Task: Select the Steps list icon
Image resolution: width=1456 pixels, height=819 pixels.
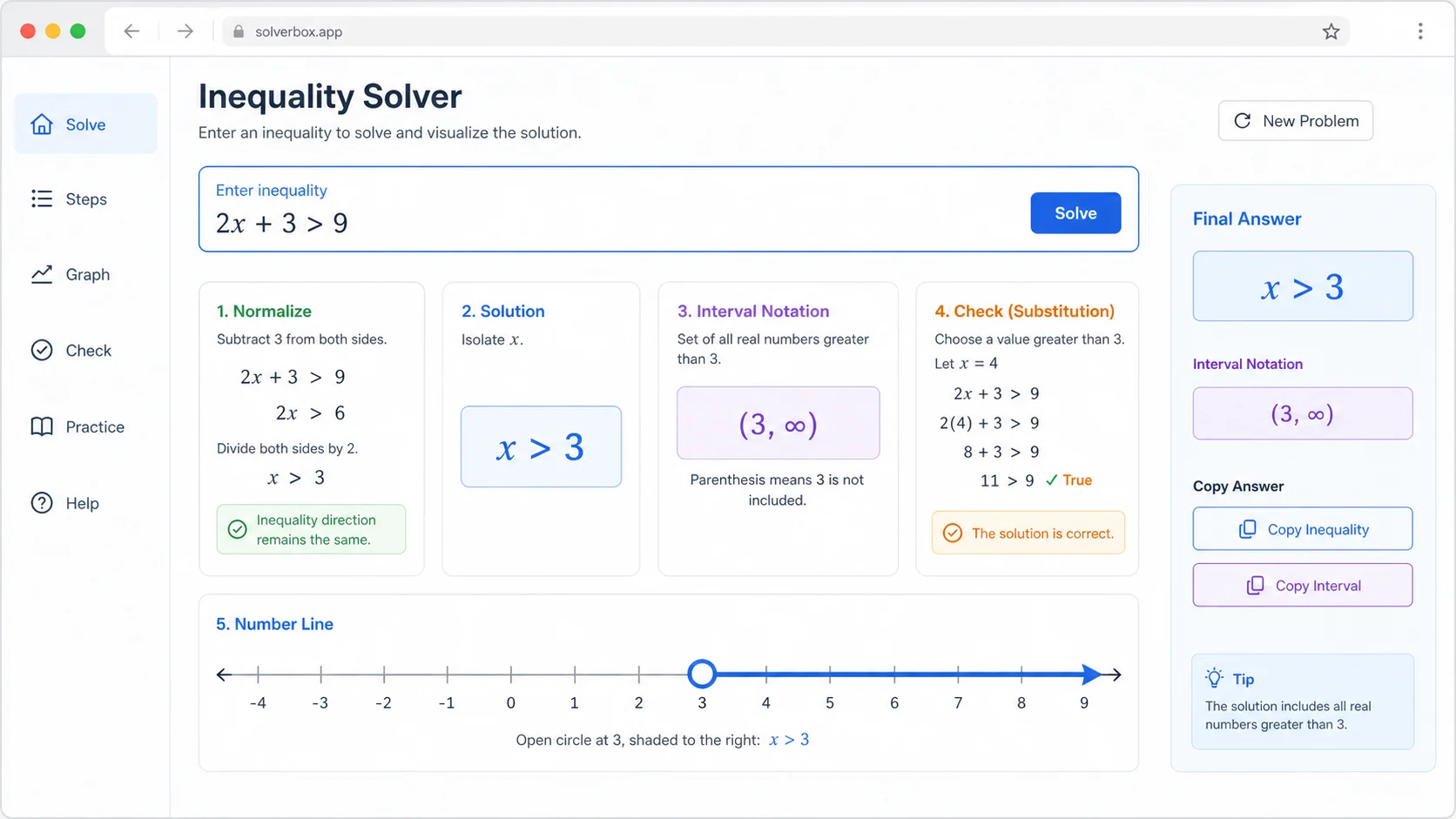Action: click(x=42, y=199)
